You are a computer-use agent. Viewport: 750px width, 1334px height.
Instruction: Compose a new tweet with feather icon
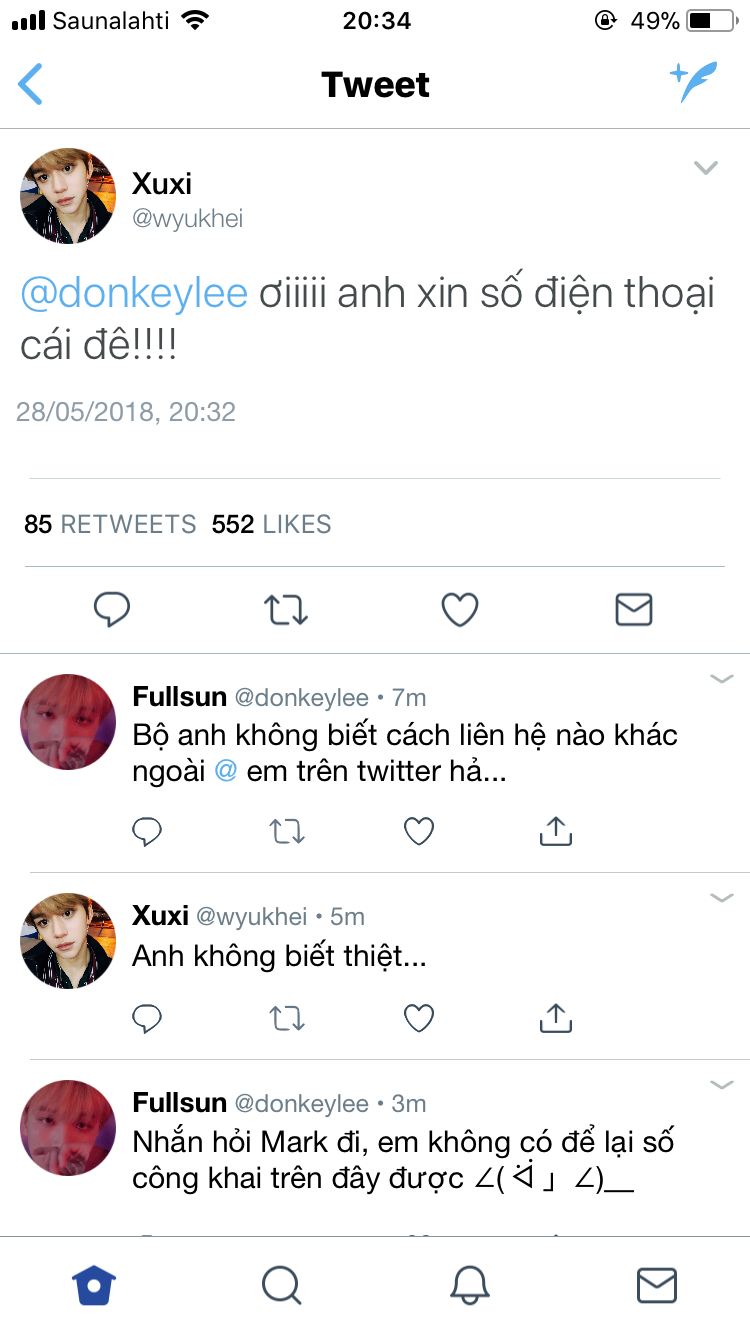point(693,83)
